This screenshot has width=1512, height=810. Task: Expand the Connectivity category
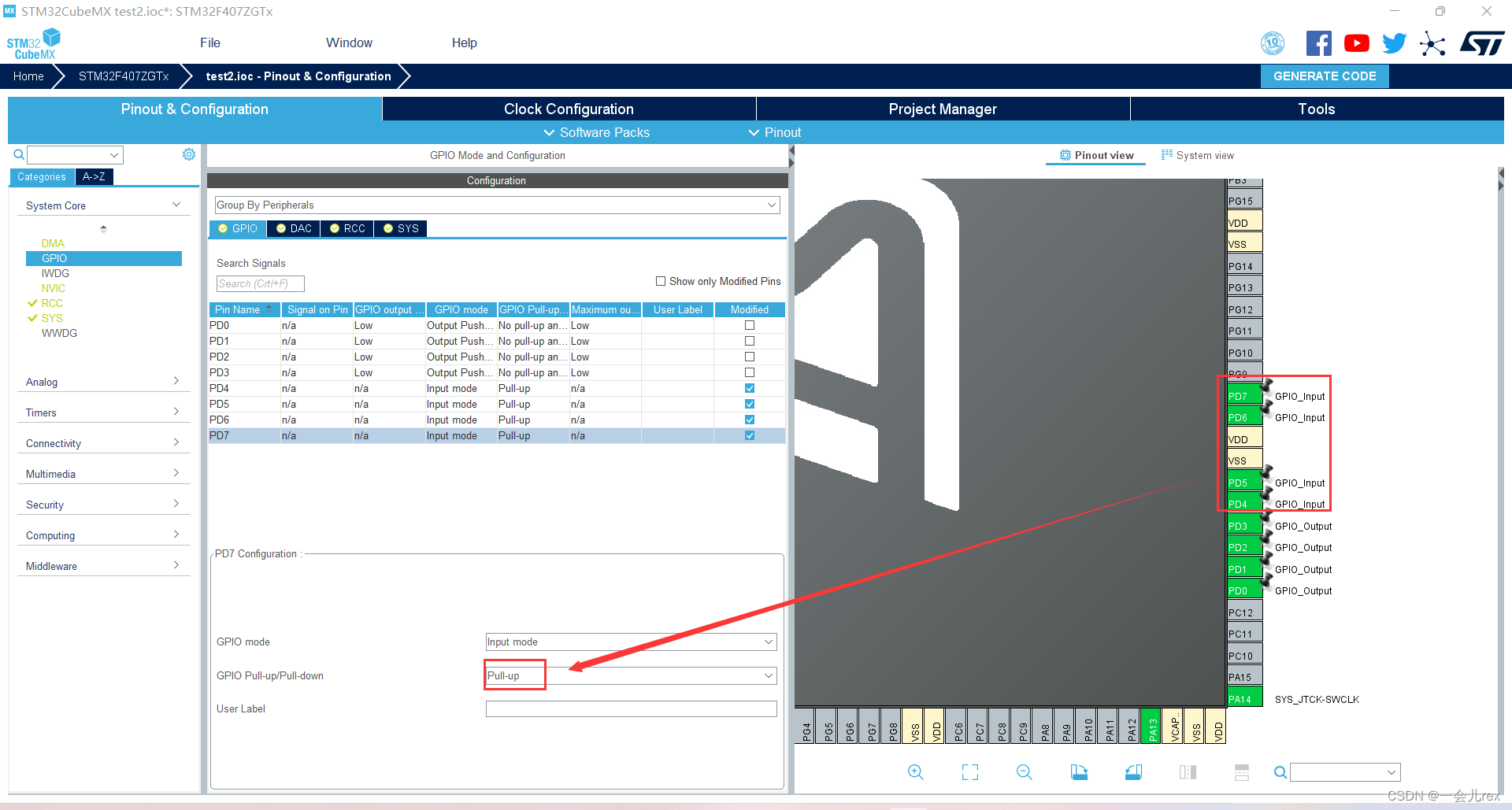[103, 443]
